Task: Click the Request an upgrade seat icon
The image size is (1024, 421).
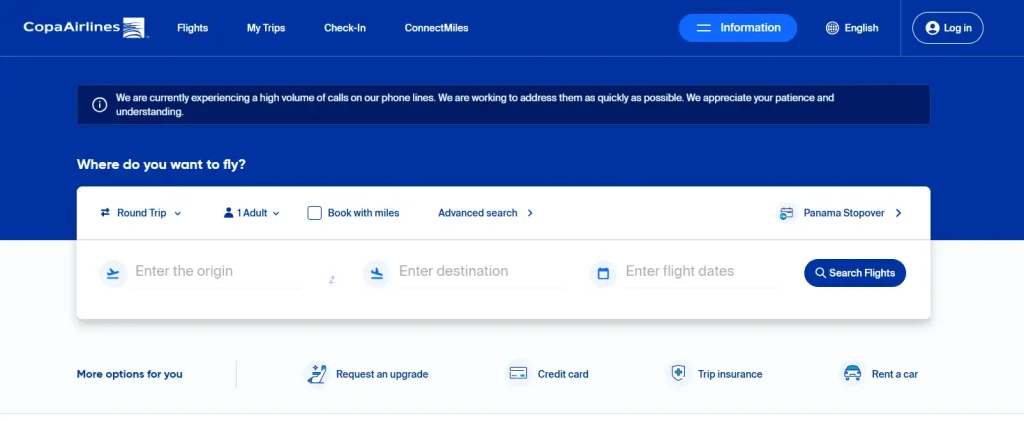Action: tap(317, 374)
